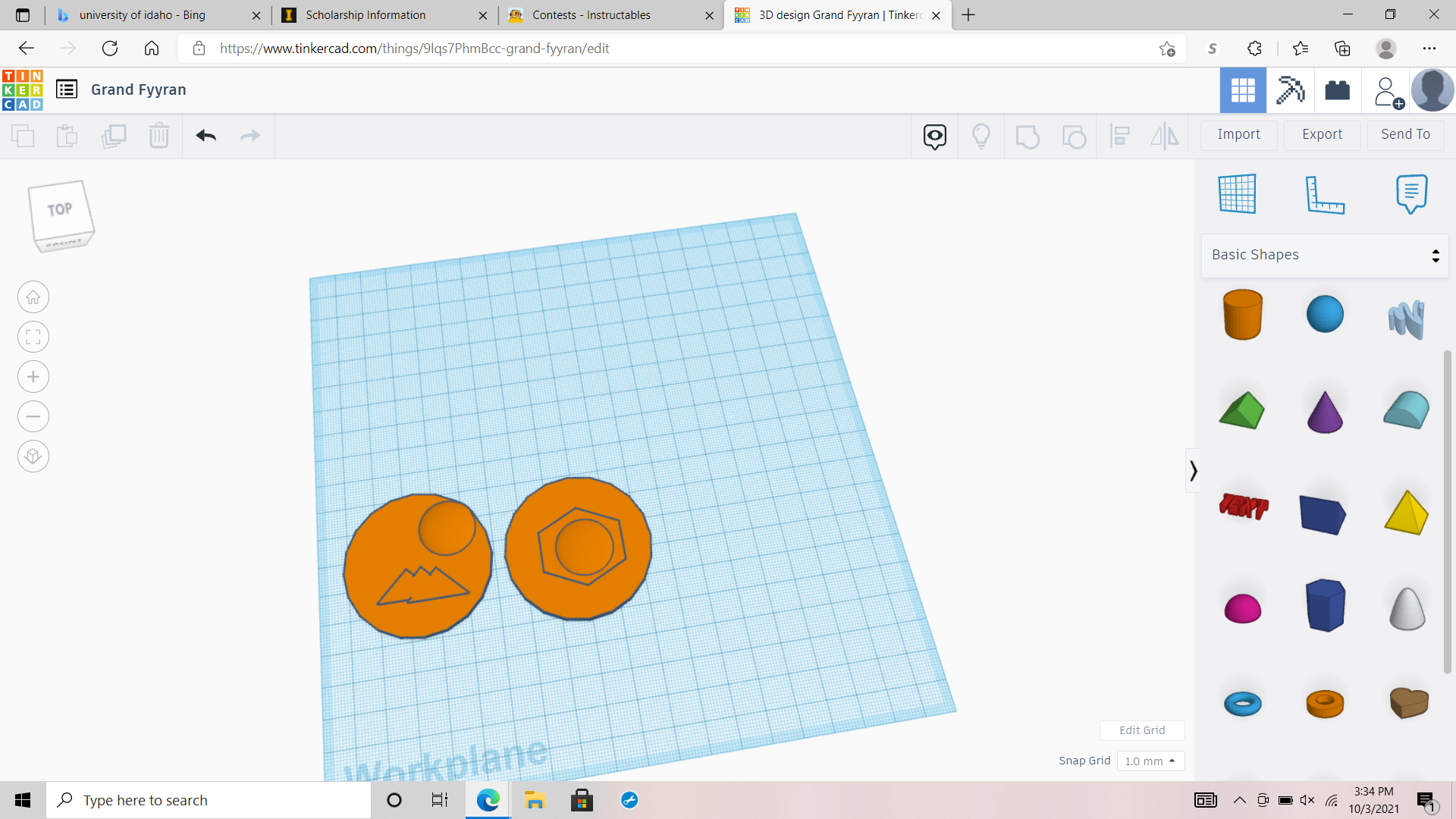
Task: Expand the Basic Shapes dropdown
Action: [x=1326, y=253]
